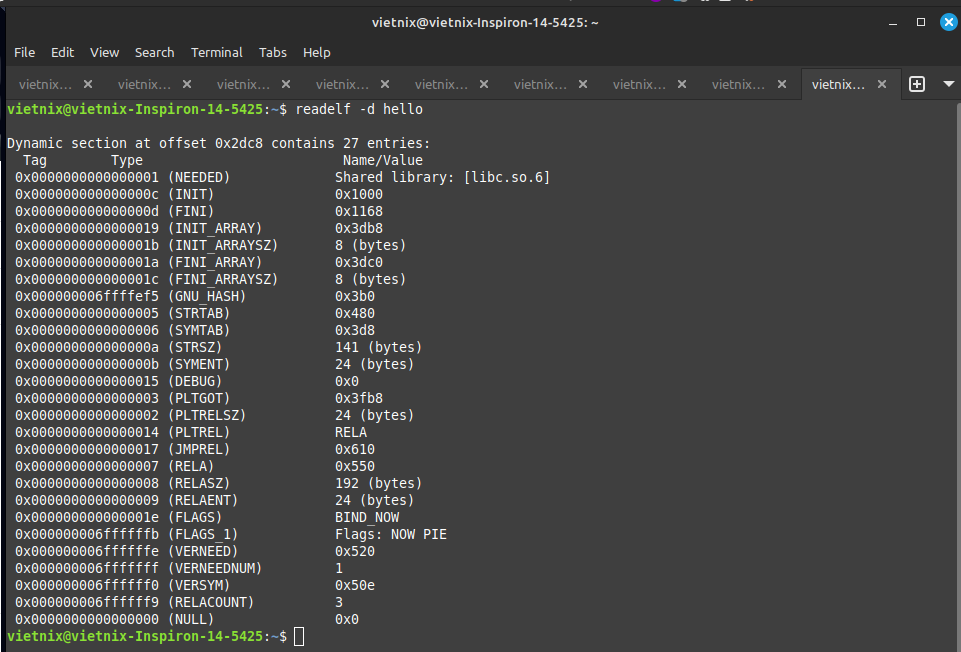Switch to the third terminal tab
Screen dimensions: 961x652
click(x=243, y=85)
